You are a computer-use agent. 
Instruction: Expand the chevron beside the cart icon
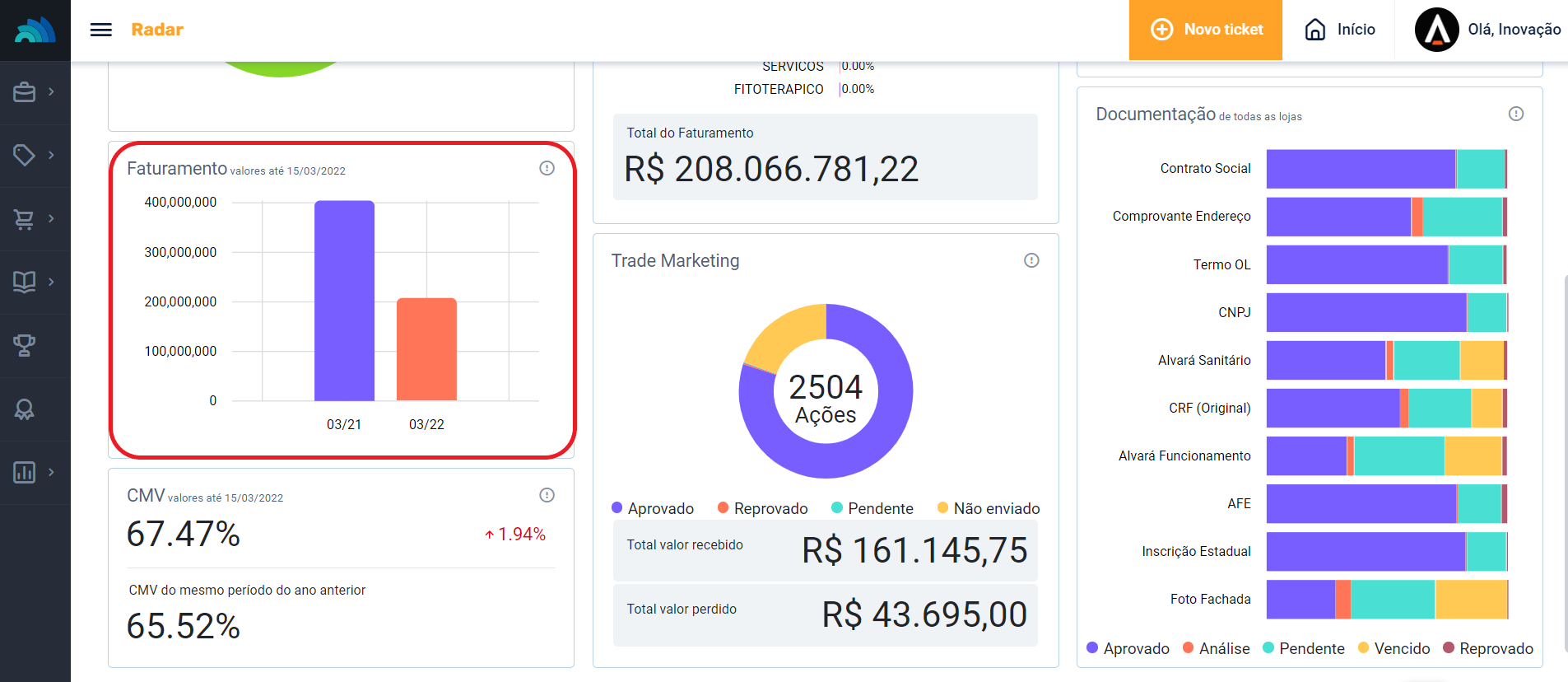(51, 218)
